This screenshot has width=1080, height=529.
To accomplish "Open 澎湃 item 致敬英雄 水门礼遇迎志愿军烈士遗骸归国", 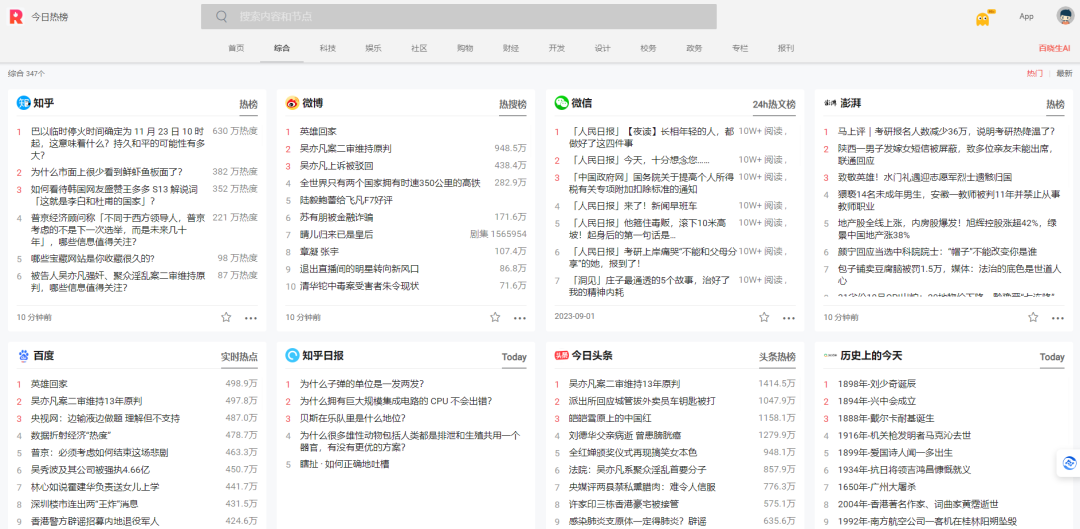I will (925, 177).
